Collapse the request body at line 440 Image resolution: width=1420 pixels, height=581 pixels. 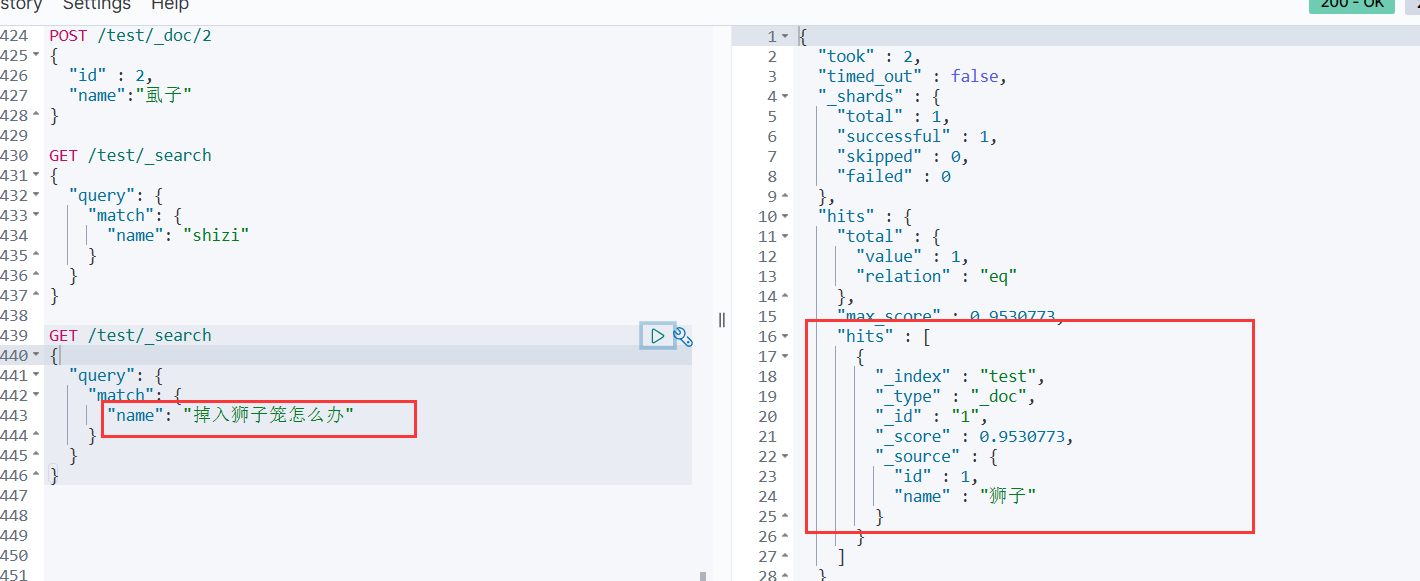click(x=37, y=356)
